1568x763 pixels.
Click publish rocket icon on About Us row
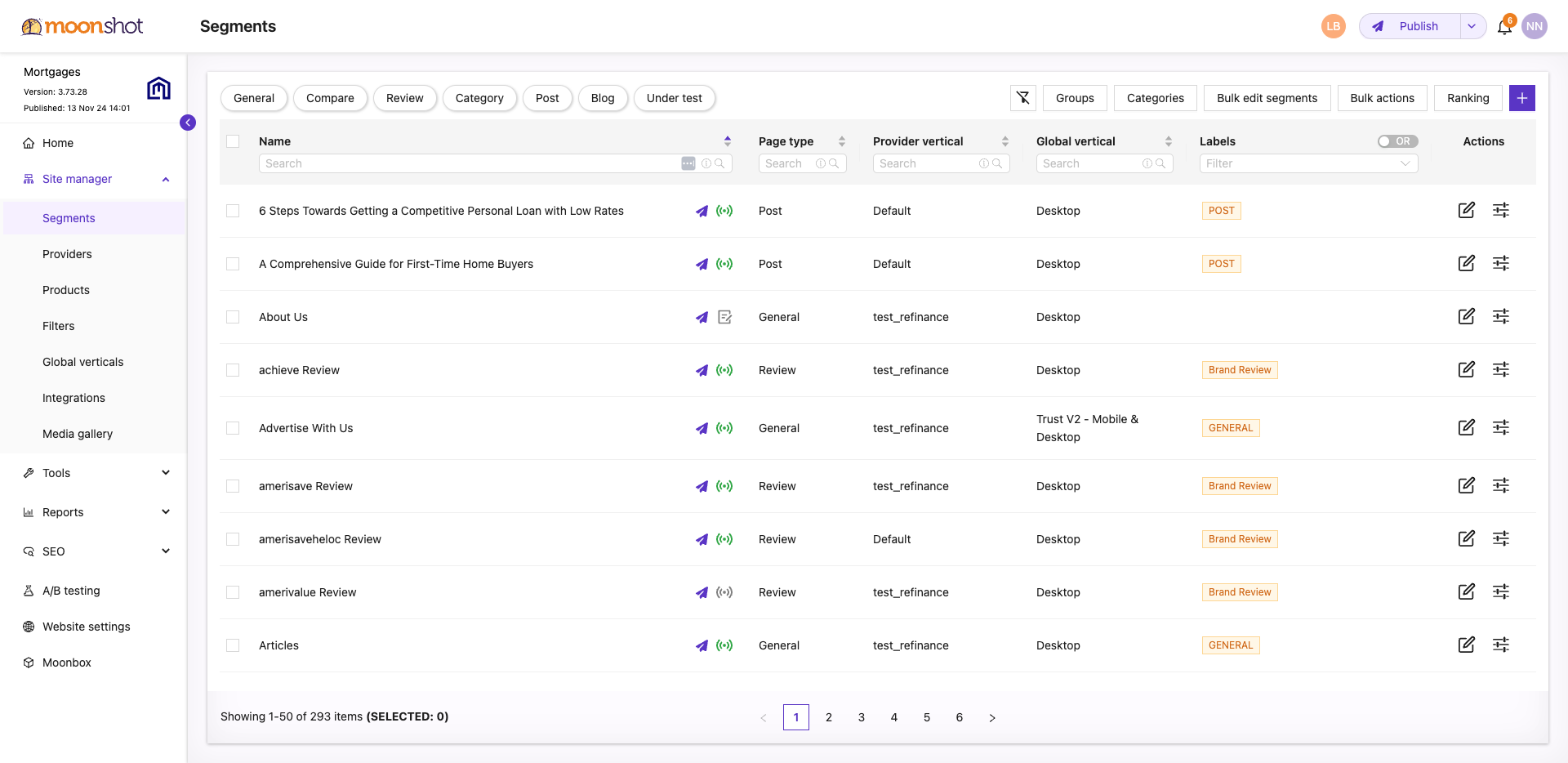(702, 317)
